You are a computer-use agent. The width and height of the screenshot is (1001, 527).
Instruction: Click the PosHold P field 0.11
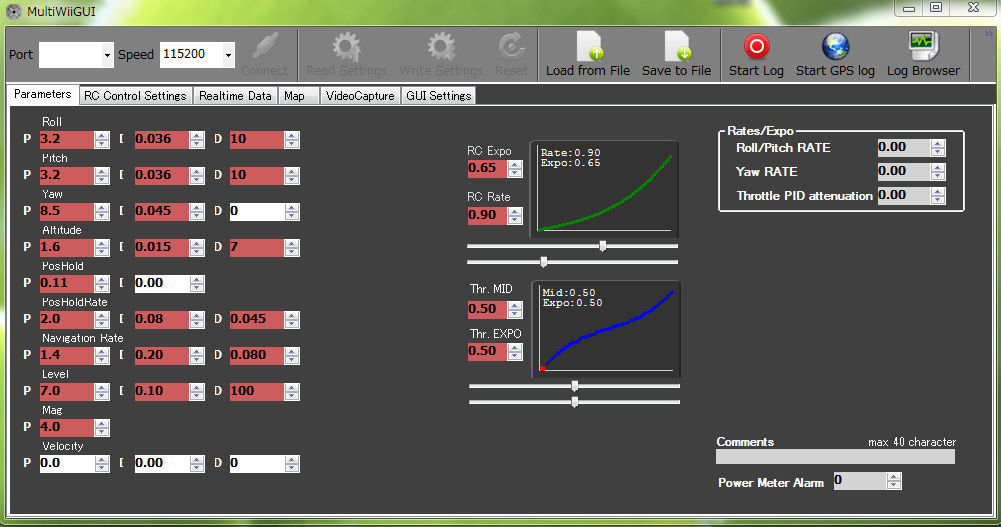point(66,283)
